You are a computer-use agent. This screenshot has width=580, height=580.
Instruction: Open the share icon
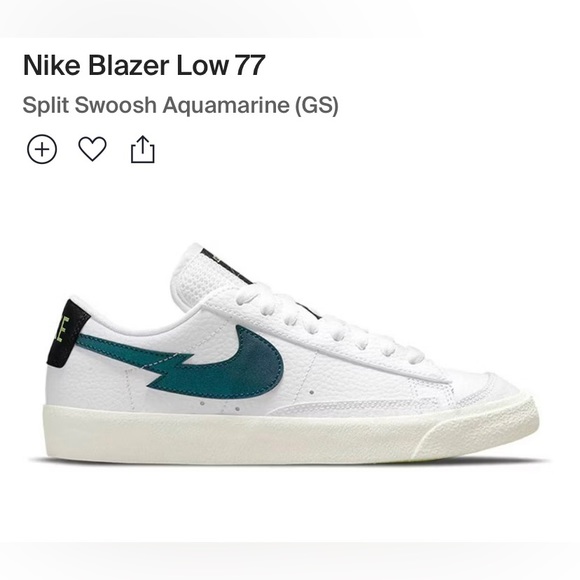(143, 149)
